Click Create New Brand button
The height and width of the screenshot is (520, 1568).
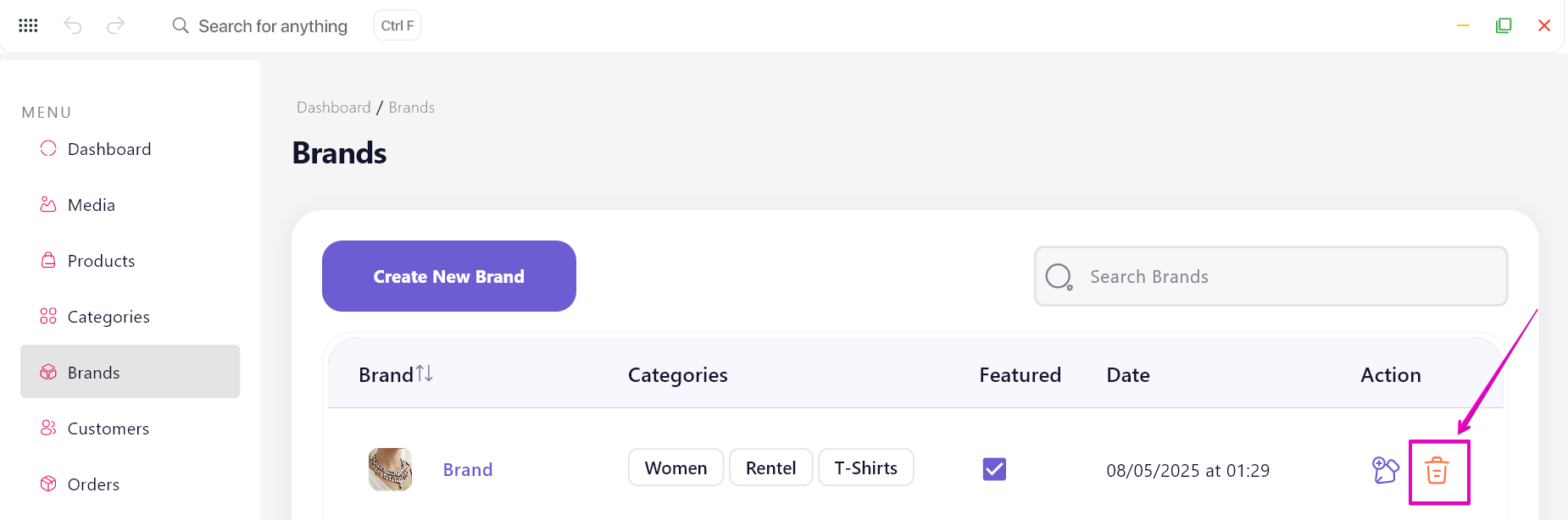tap(449, 276)
